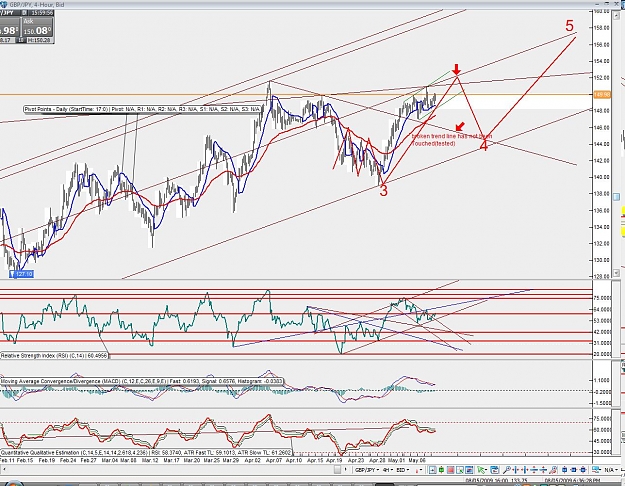Click the last blue window-layout icon
Screen dimensions: 625x486
click(583, 470)
